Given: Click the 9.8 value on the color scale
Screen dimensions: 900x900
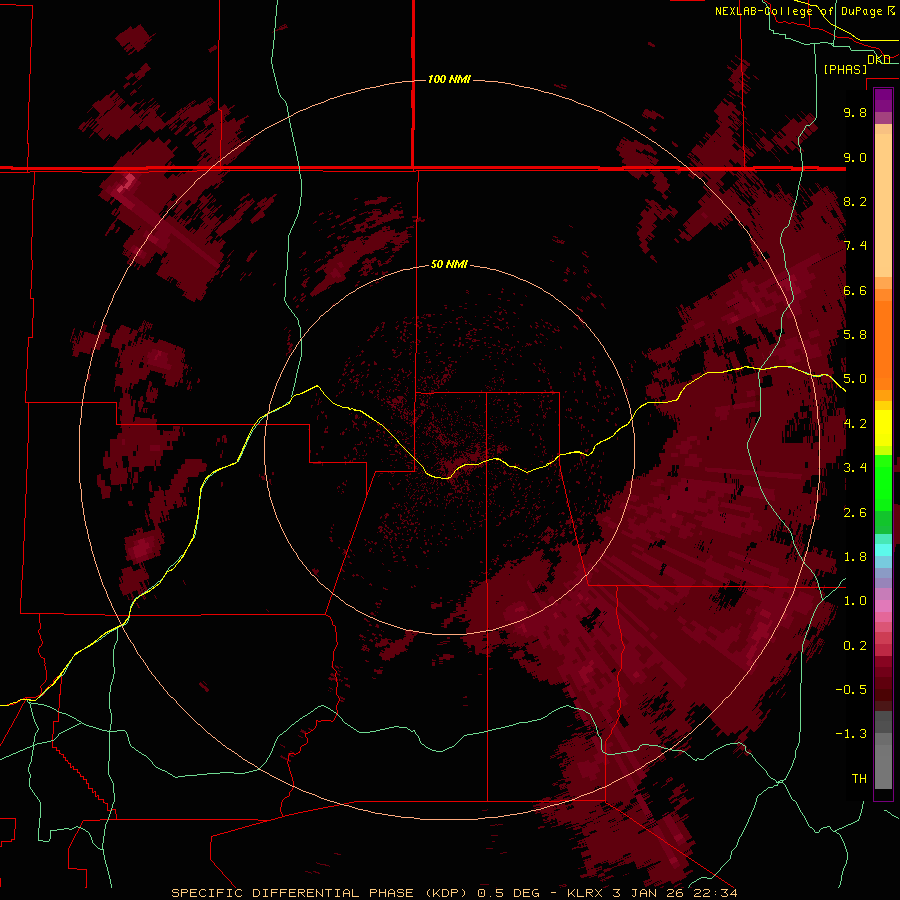Looking at the screenshot, I should tap(855, 112).
